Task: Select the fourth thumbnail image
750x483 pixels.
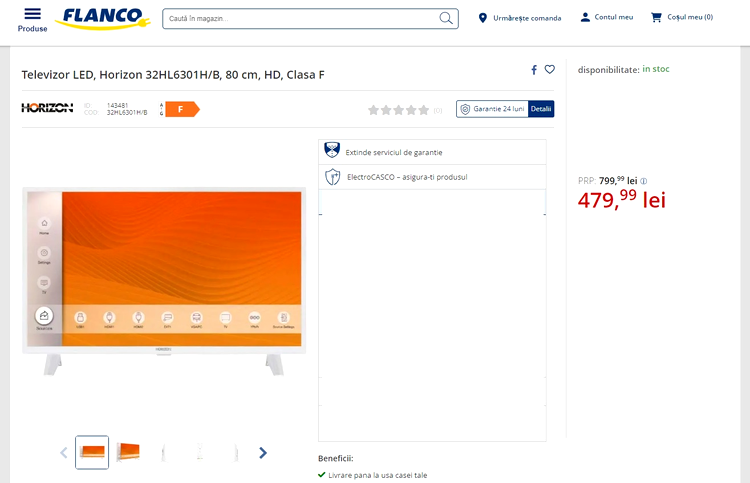Action: tap(200, 452)
